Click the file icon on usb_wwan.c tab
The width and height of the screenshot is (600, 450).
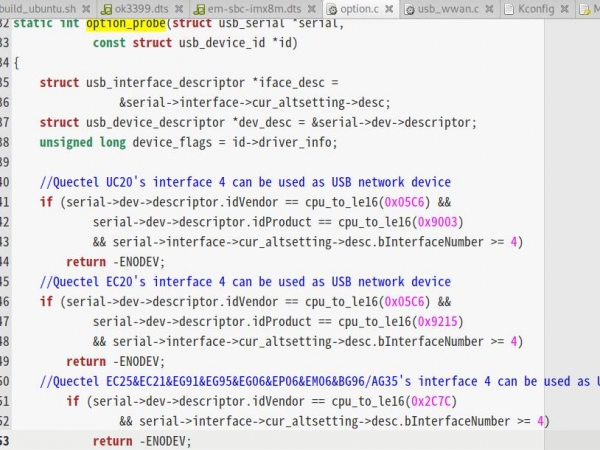coord(410,9)
